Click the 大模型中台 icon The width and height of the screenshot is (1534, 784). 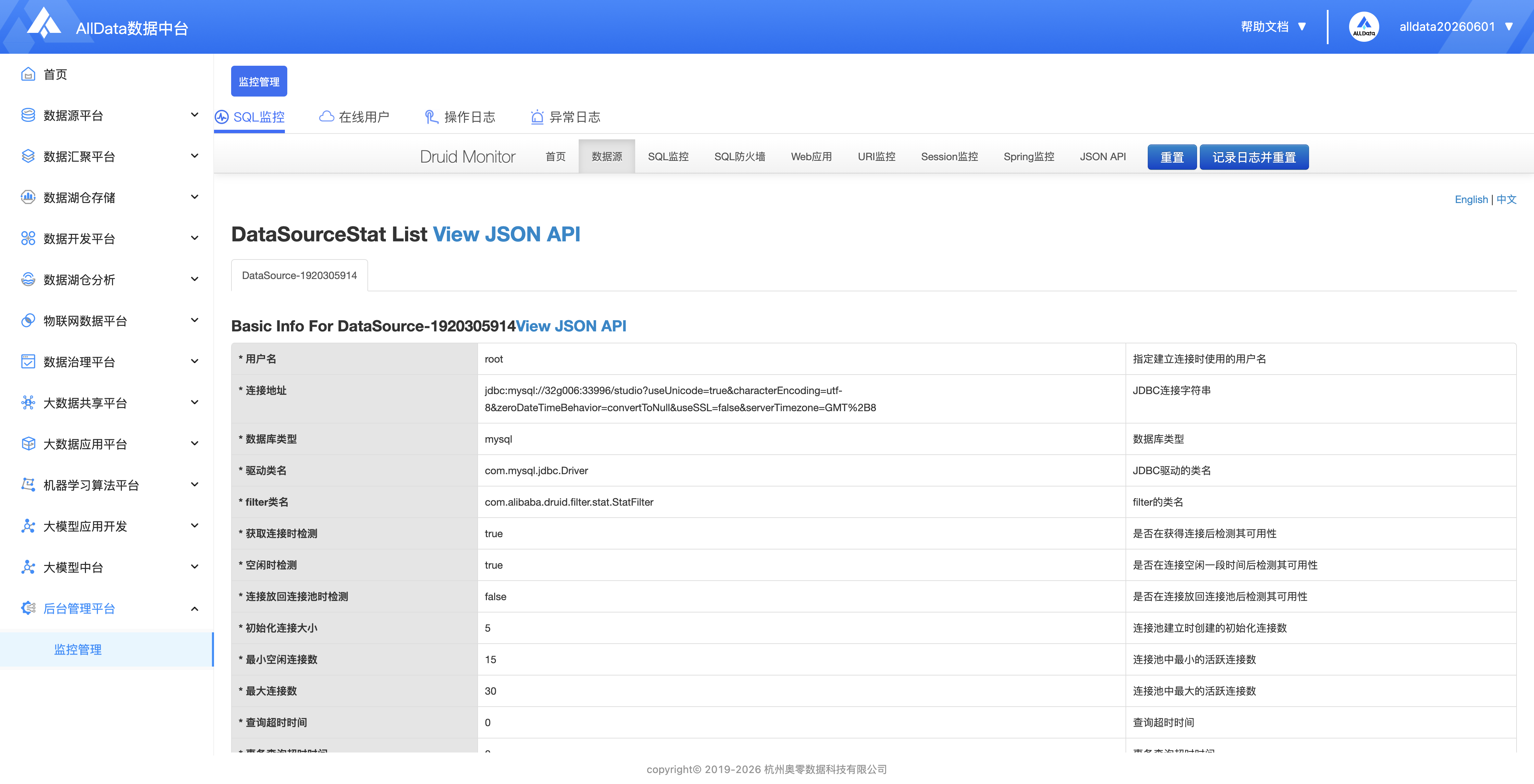[x=28, y=567]
